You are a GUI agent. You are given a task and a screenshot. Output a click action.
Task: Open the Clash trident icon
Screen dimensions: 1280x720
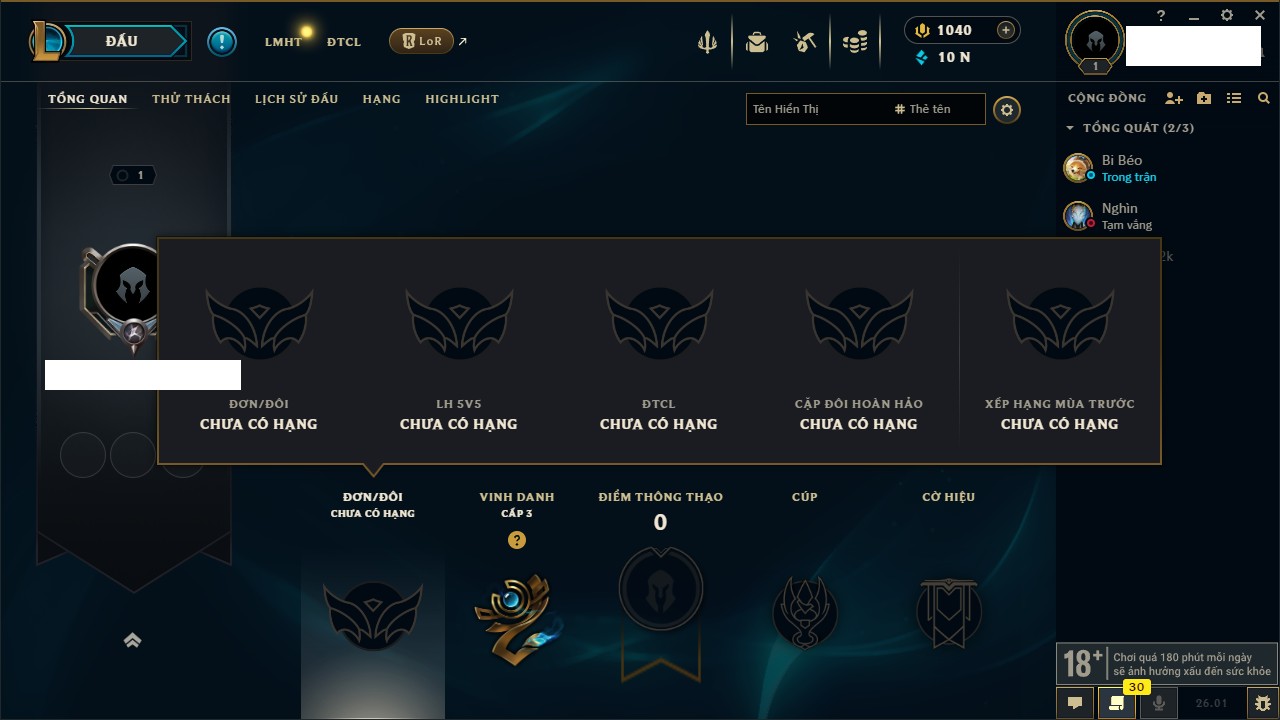tap(707, 42)
